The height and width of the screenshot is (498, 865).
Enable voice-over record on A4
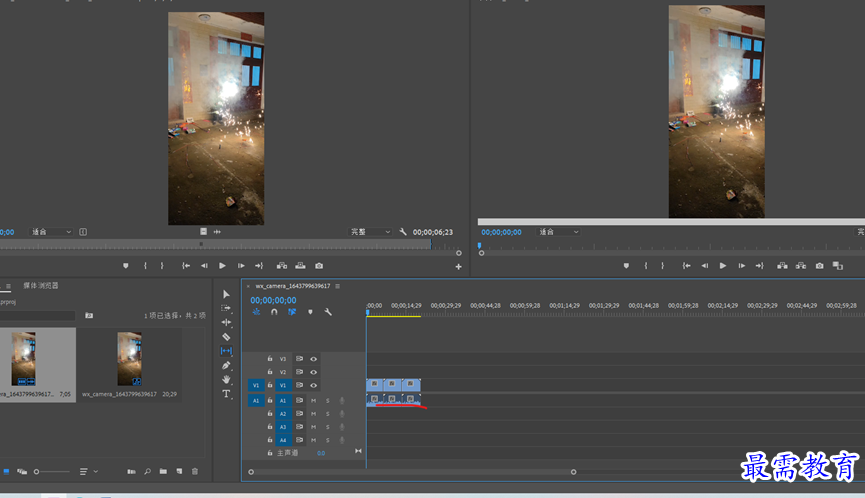342,440
